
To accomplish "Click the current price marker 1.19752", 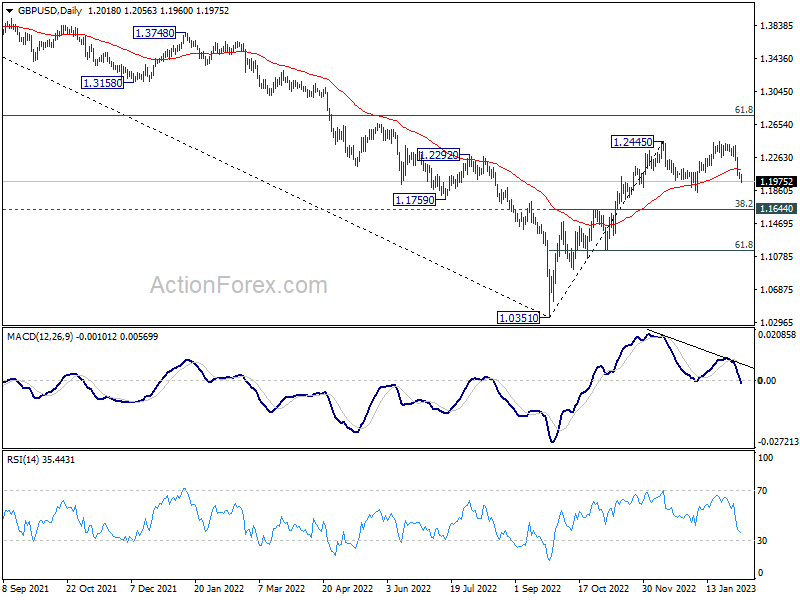I will 776,182.
